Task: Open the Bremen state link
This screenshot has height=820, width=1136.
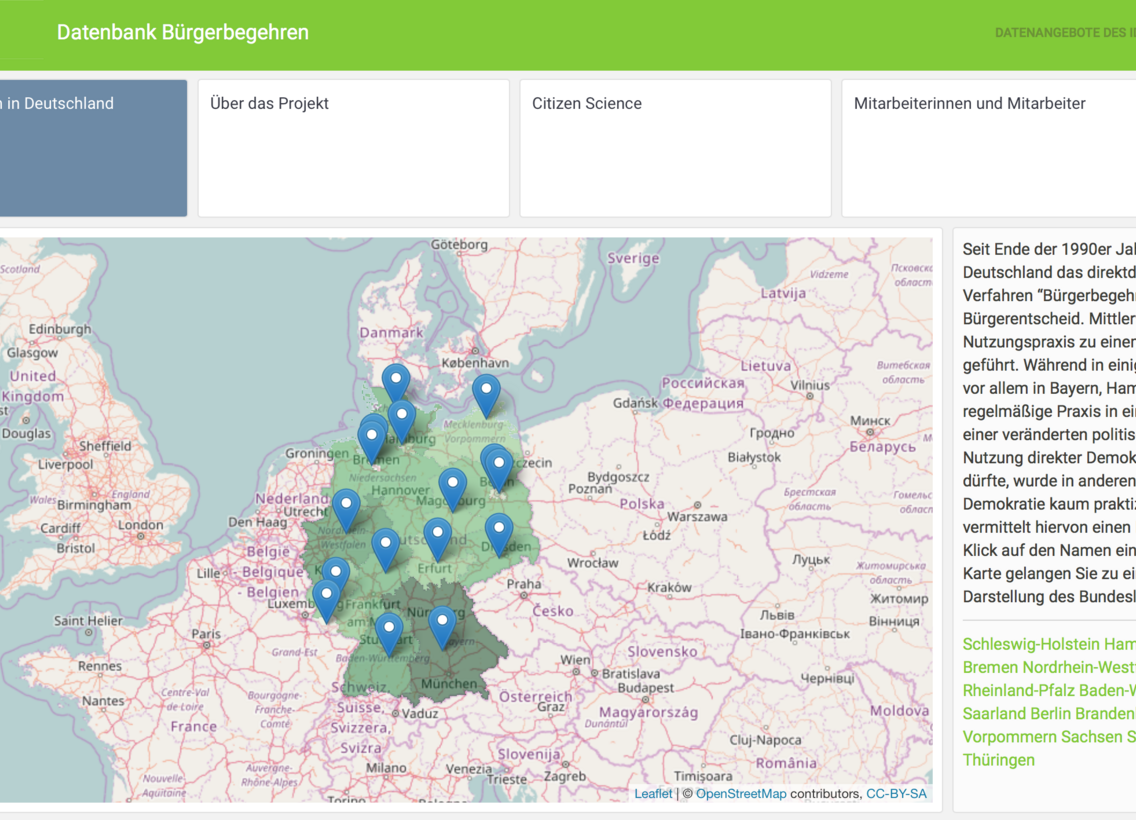Action: coord(990,667)
